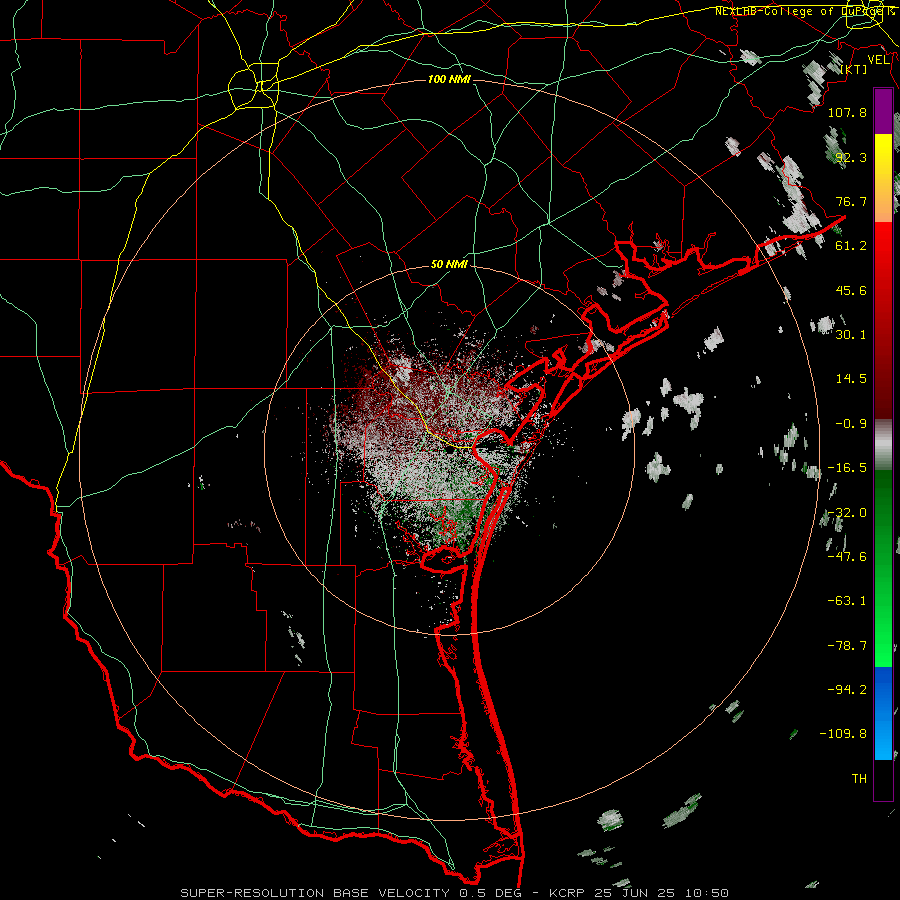Click the 92.3 value on the velocity scale
Viewport: 900px width, 900px height.
851,157
